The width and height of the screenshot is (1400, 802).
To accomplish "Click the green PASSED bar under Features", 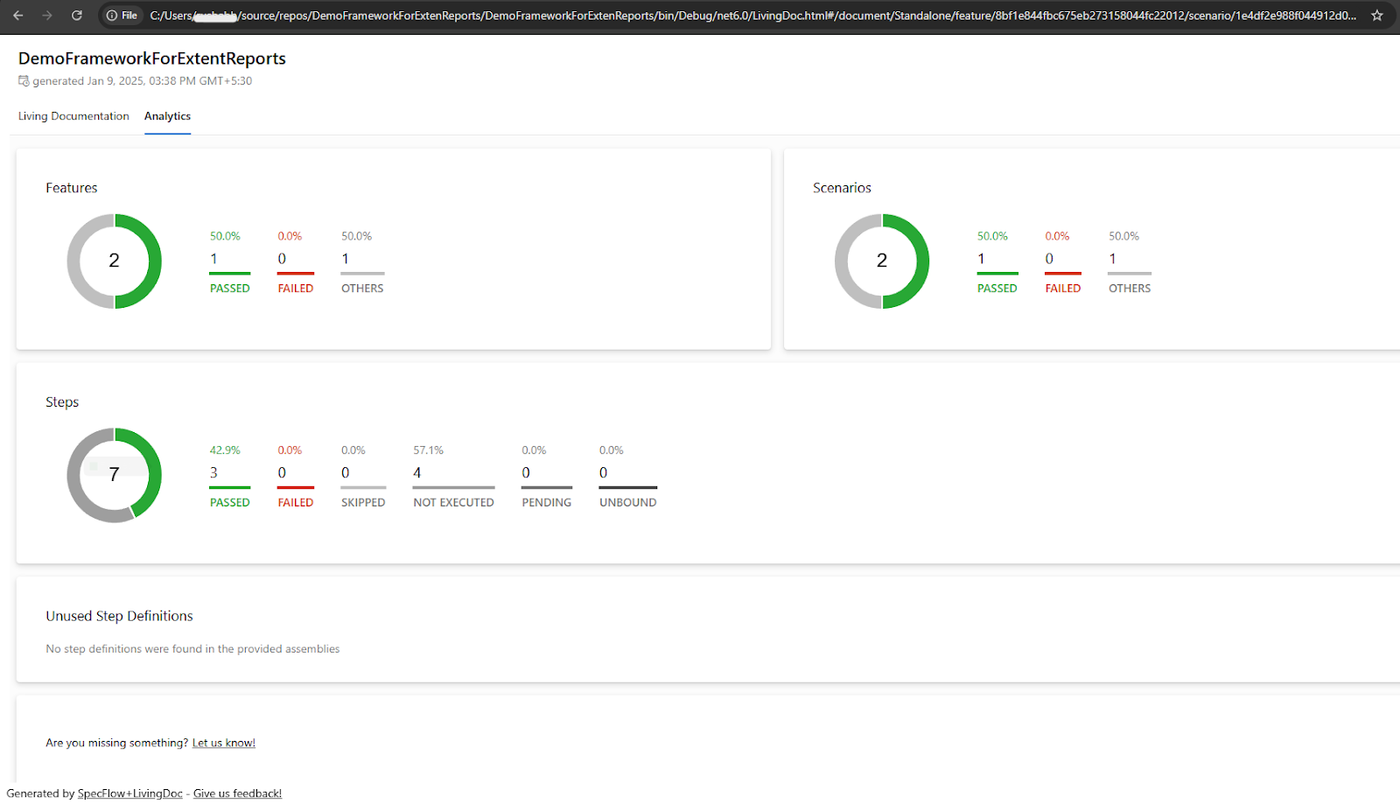I will coord(229,273).
